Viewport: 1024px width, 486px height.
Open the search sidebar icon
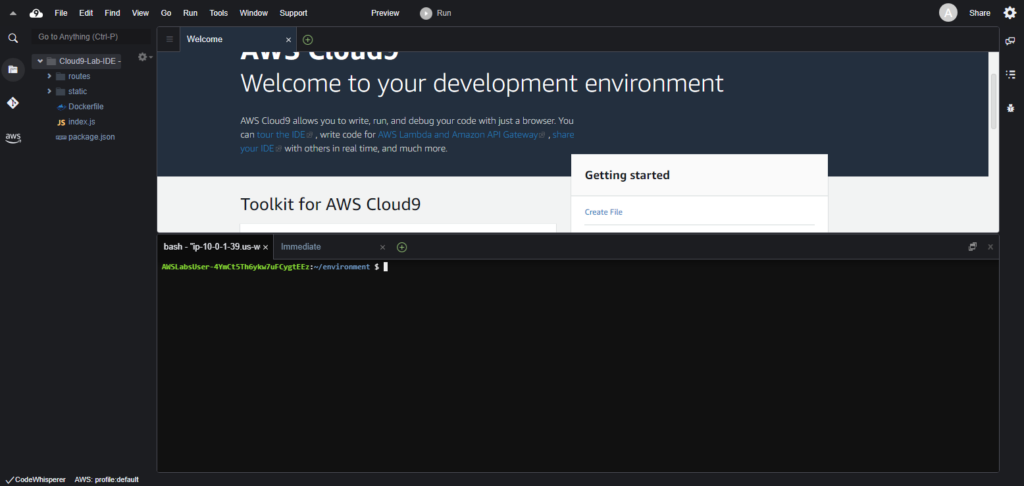[13, 39]
